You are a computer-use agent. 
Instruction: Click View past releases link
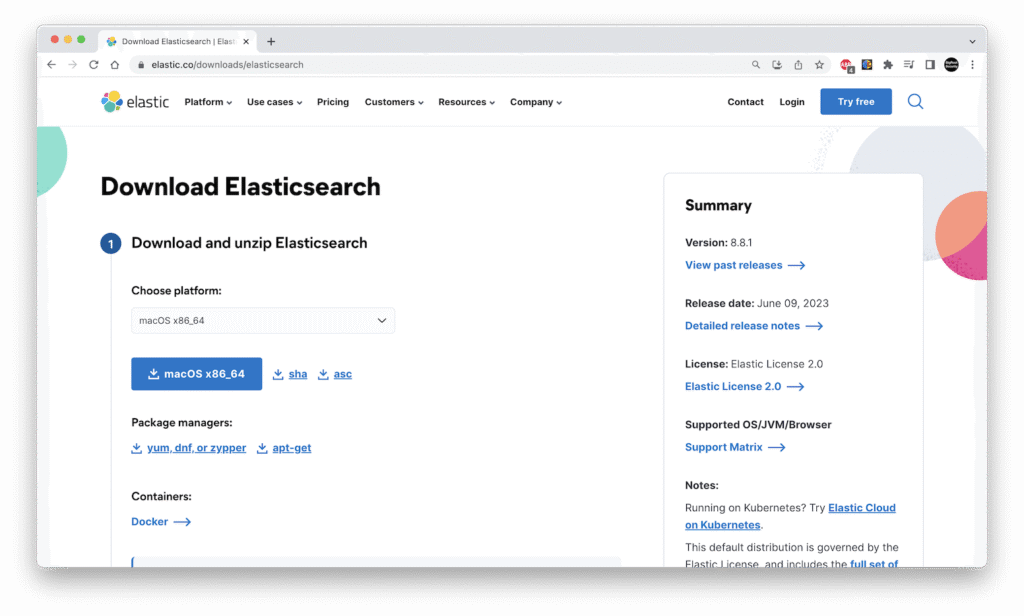point(745,265)
